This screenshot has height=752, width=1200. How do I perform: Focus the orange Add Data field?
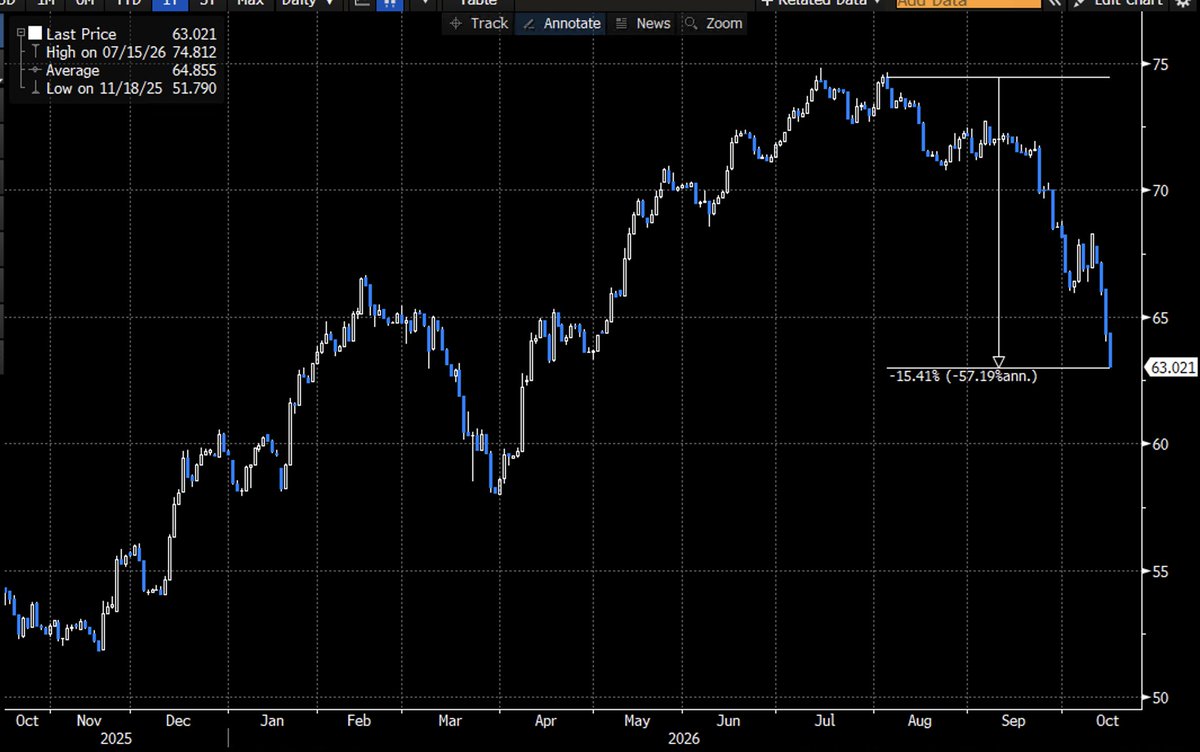(x=967, y=3)
